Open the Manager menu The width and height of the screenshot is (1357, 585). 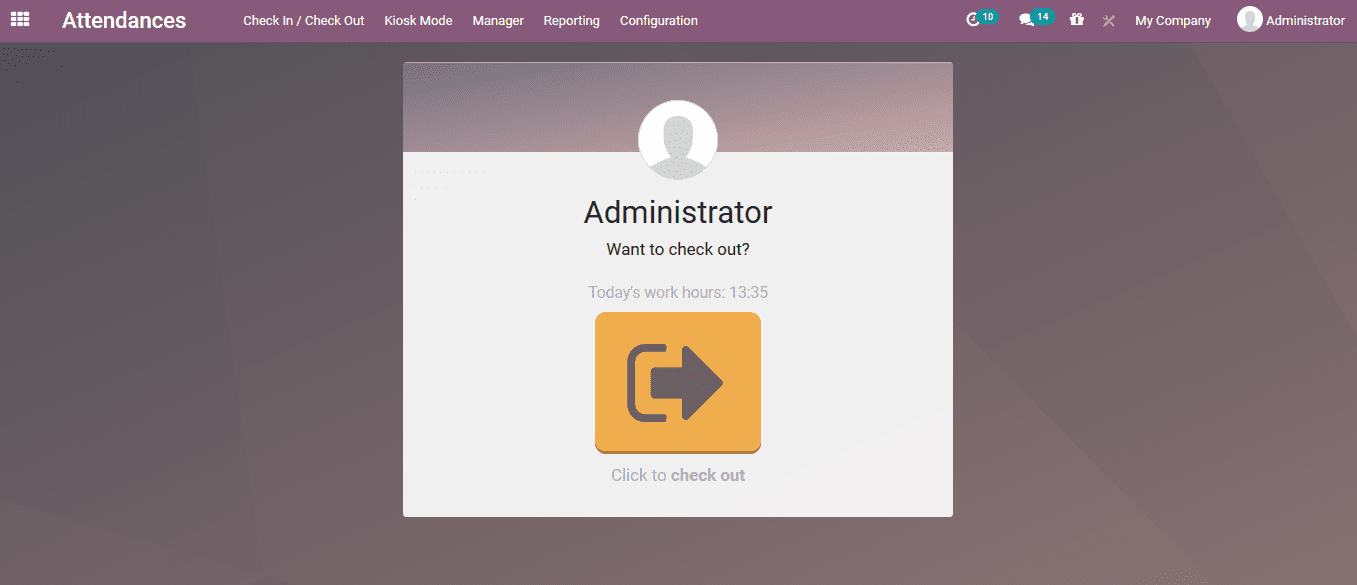(497, 20)
